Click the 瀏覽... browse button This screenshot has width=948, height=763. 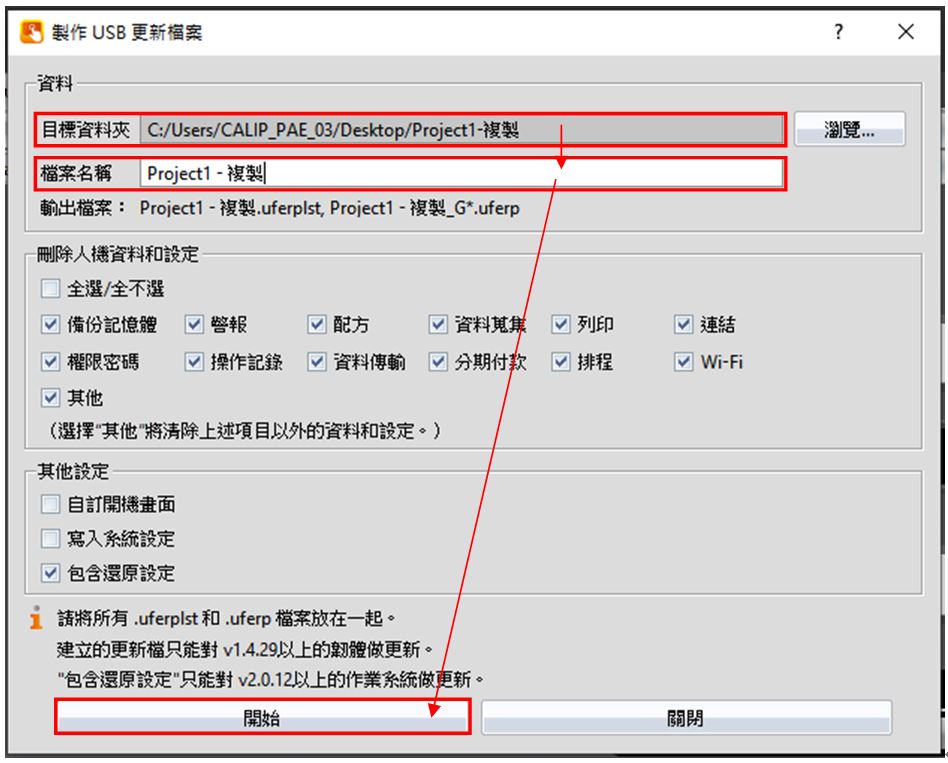pos(849,129)
